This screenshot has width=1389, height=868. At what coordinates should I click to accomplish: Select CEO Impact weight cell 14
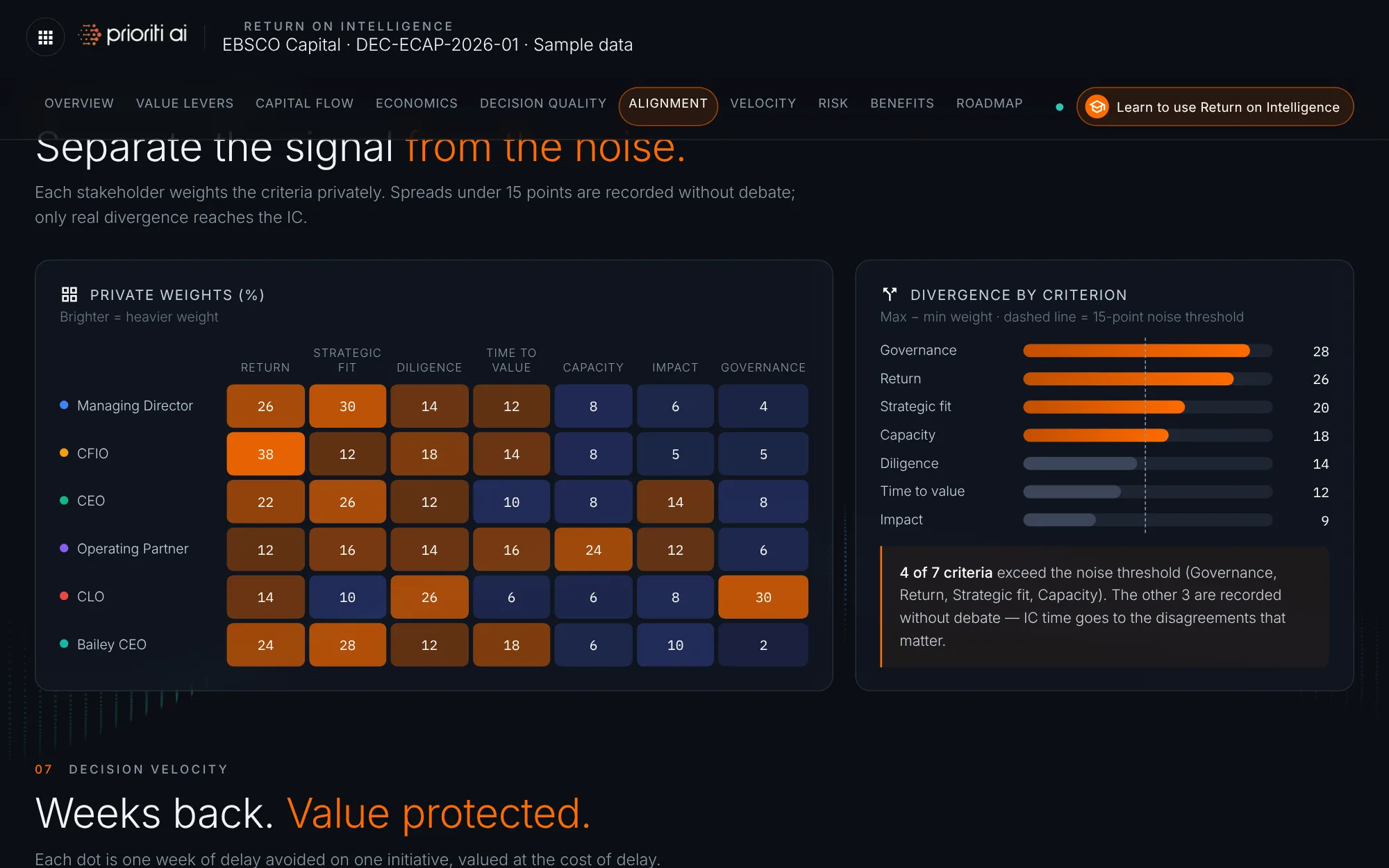[x=675, y=502]
